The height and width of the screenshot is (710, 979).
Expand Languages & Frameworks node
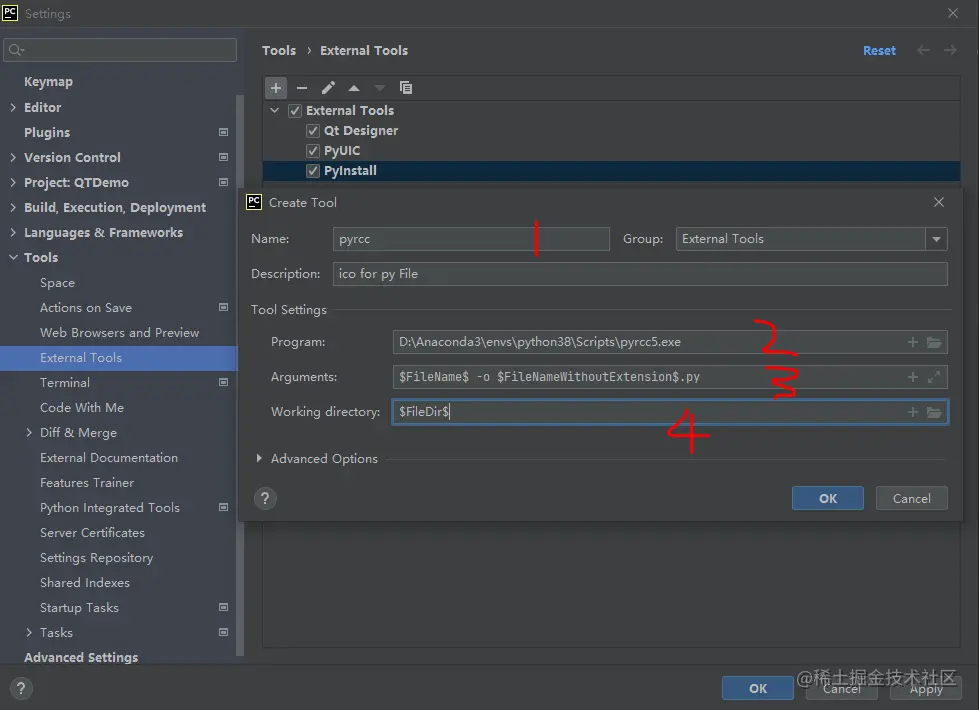point(13,232)
